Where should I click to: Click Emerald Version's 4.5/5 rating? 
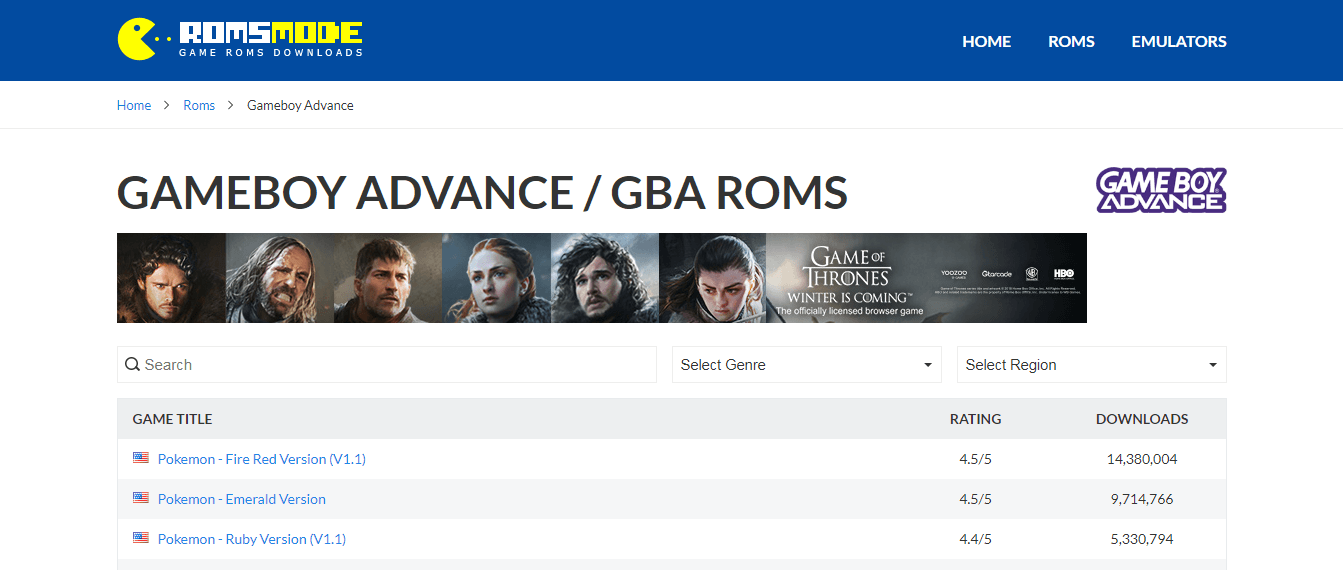coord(975,499)
